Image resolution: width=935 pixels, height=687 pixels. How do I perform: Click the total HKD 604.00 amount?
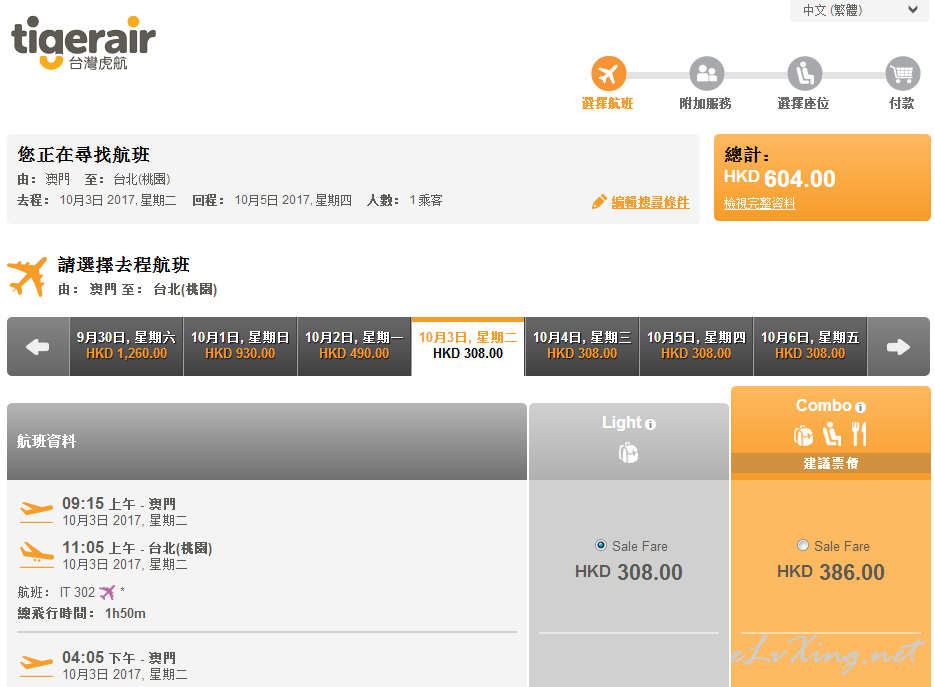coord(779,179)
